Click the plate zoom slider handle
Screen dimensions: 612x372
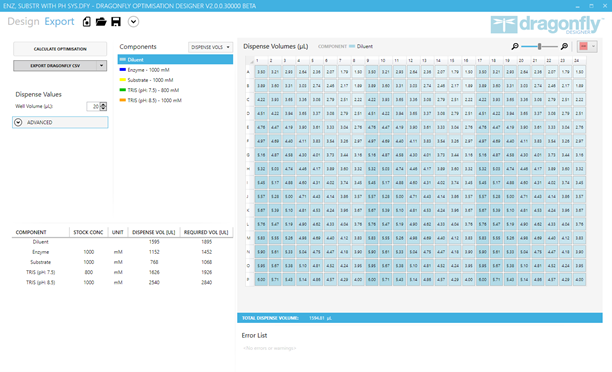click(x=539, y=46)
